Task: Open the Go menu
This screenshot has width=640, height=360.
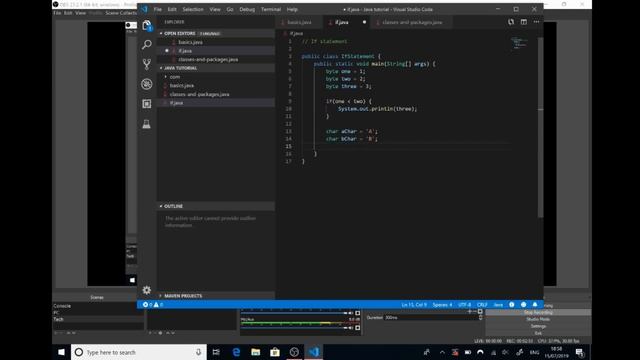Action: tap(230, 9)
